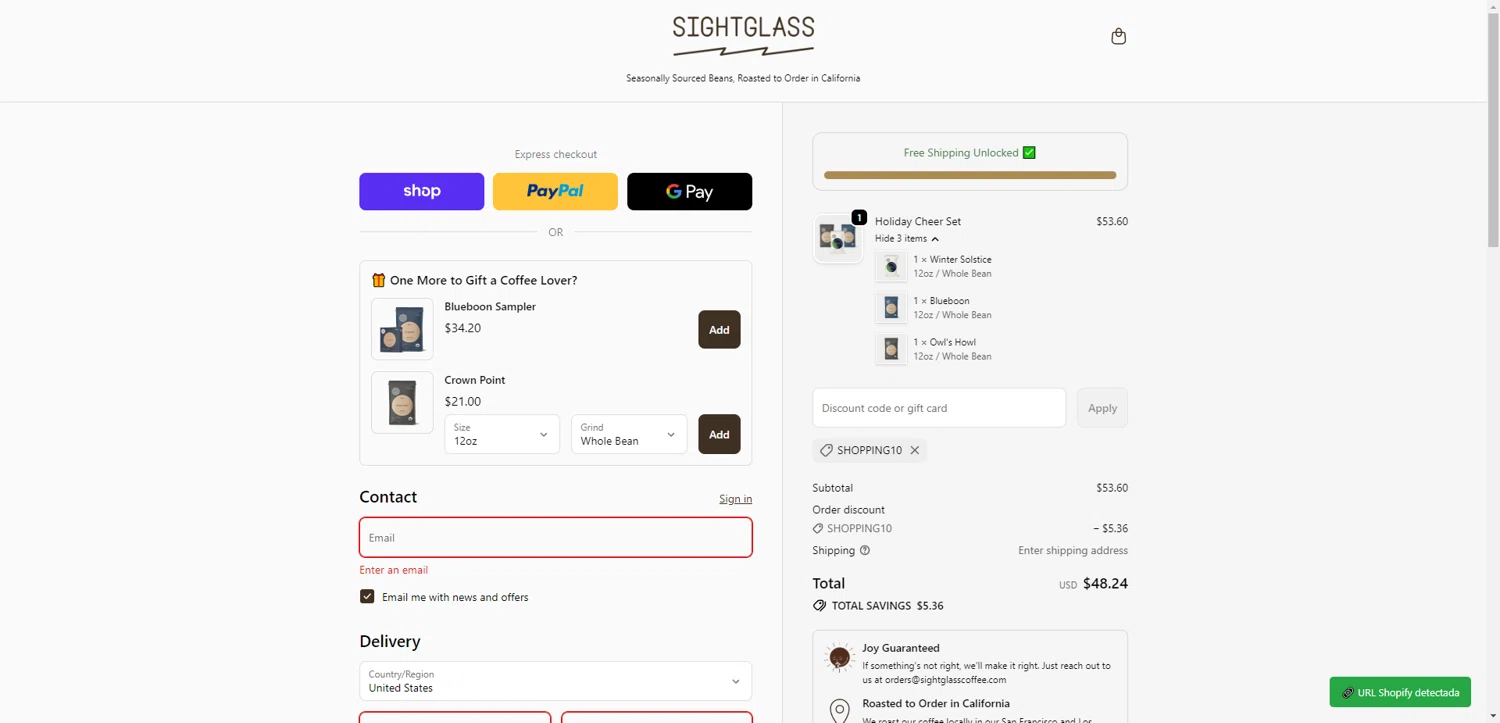Viewport: 1500px width, 723px height.
Task: Click the "$48.24" total amount
Action: pos(1106,583)
